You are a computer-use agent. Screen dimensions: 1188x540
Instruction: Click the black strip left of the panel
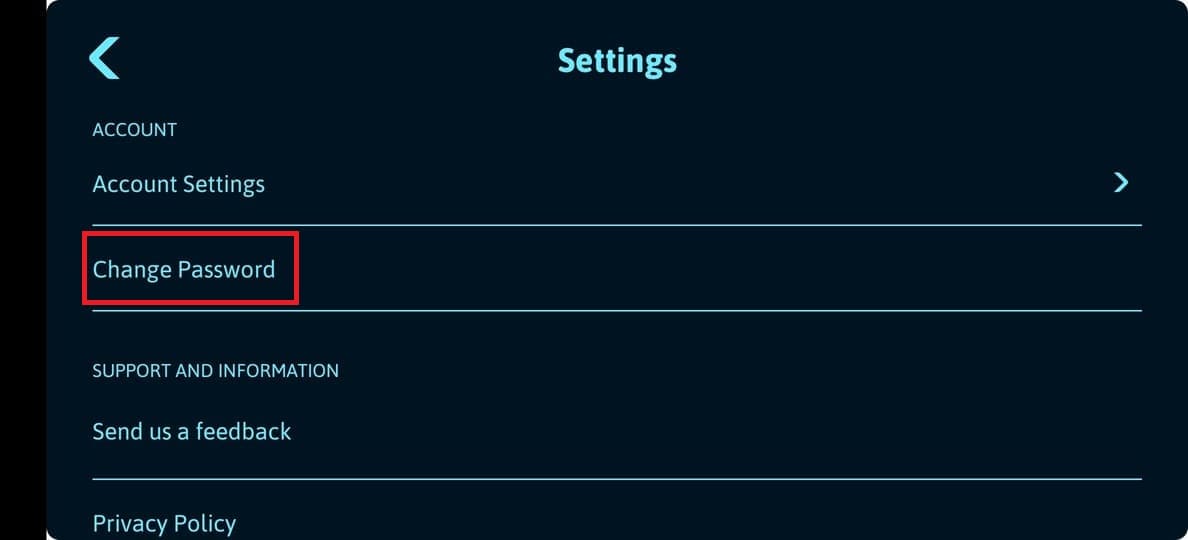pyautogui.click(x=22, y=270)
